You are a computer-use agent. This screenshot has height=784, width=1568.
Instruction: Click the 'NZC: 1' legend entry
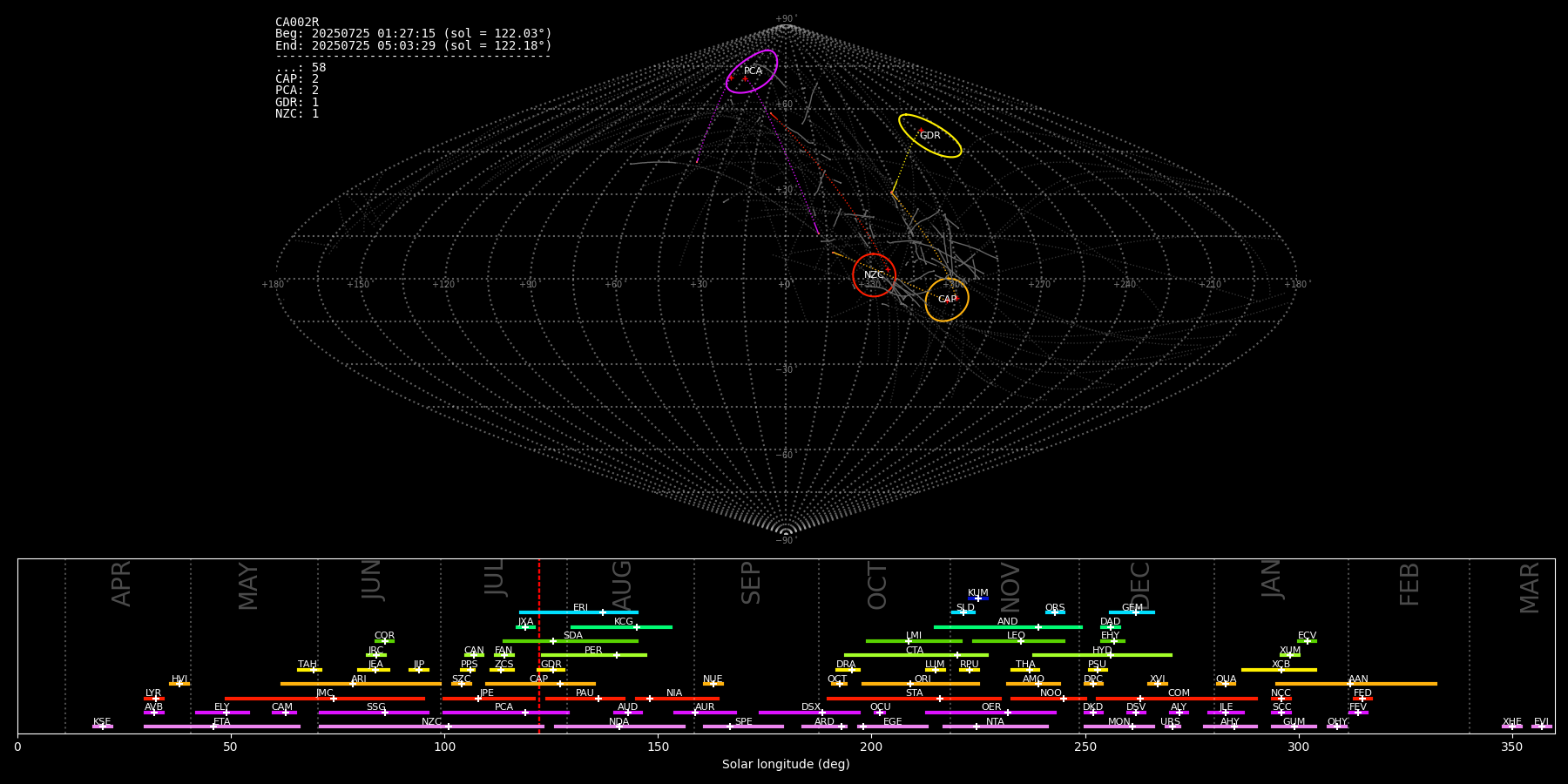point(297,113)
